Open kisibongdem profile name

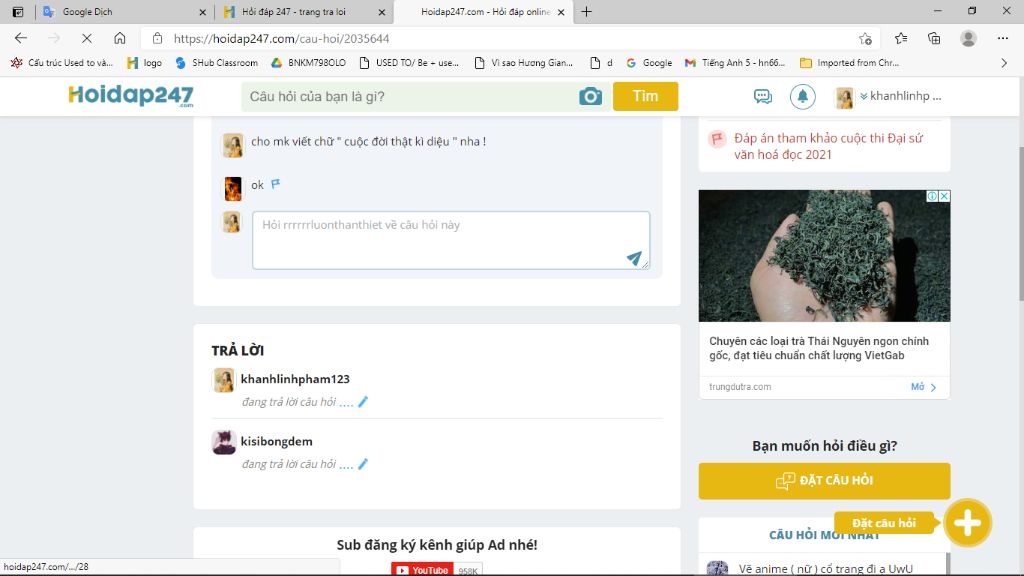[277, 441]
